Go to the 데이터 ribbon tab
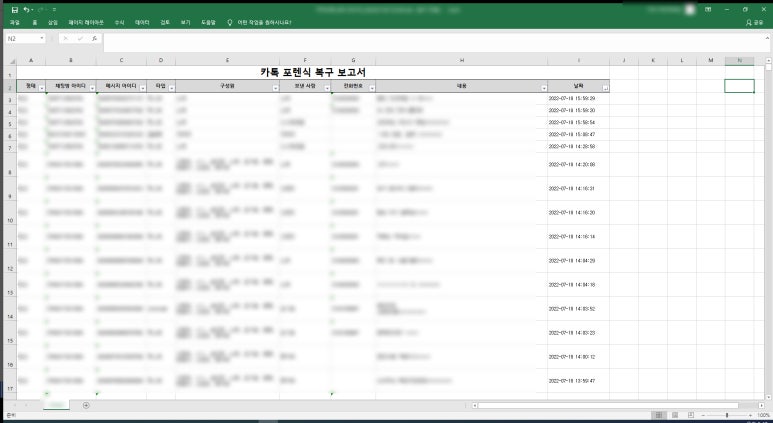This screenshot has height=423, width=773. pos(142,23)
